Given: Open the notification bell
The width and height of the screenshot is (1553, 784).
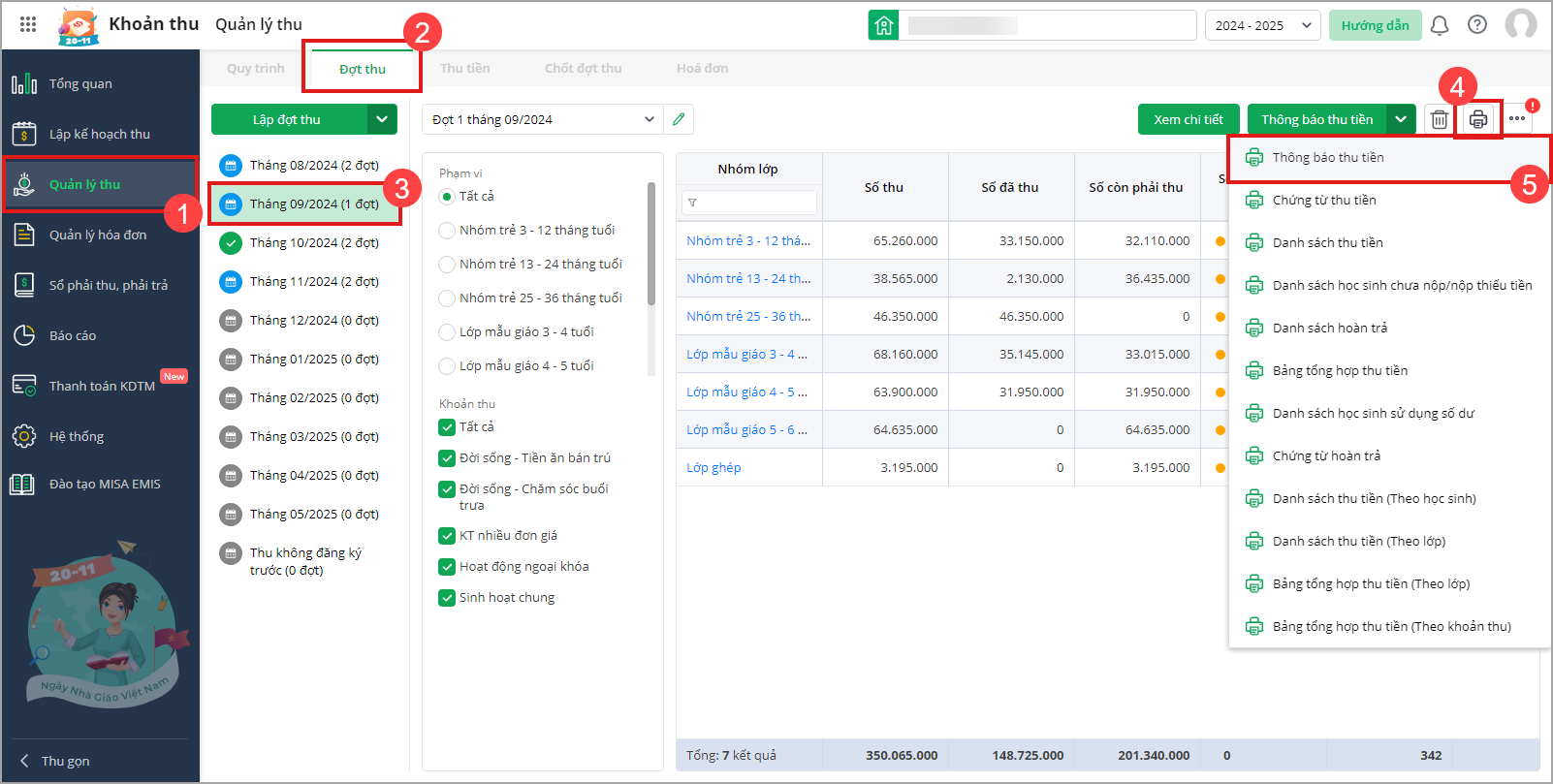Looking at the screenshot, I should coord(1440,25).
